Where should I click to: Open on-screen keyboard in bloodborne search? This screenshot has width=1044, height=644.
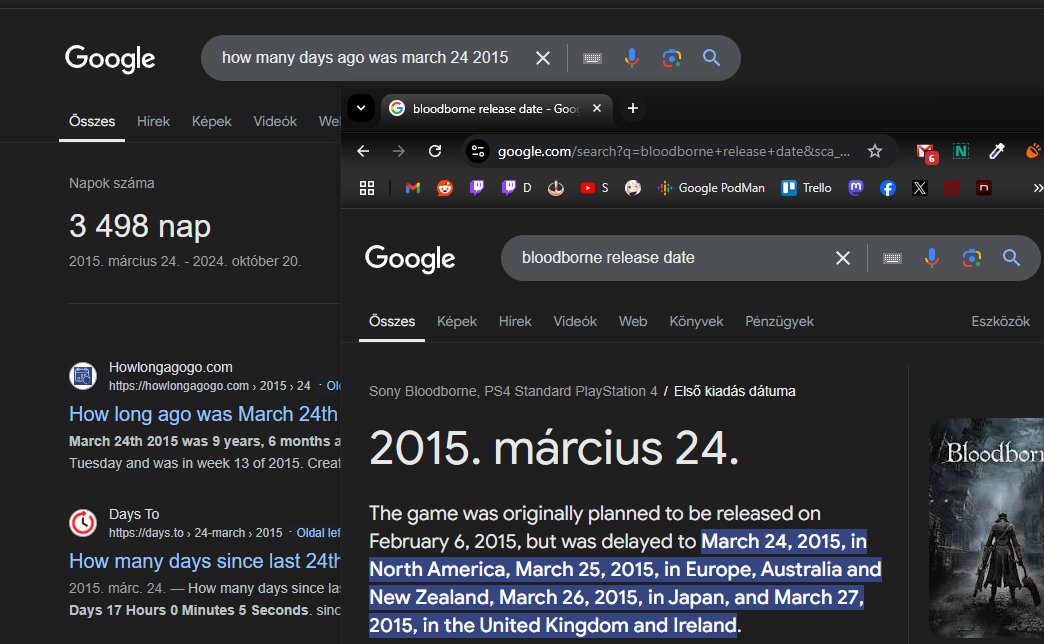pyautogui.click(x=892, y=258)
